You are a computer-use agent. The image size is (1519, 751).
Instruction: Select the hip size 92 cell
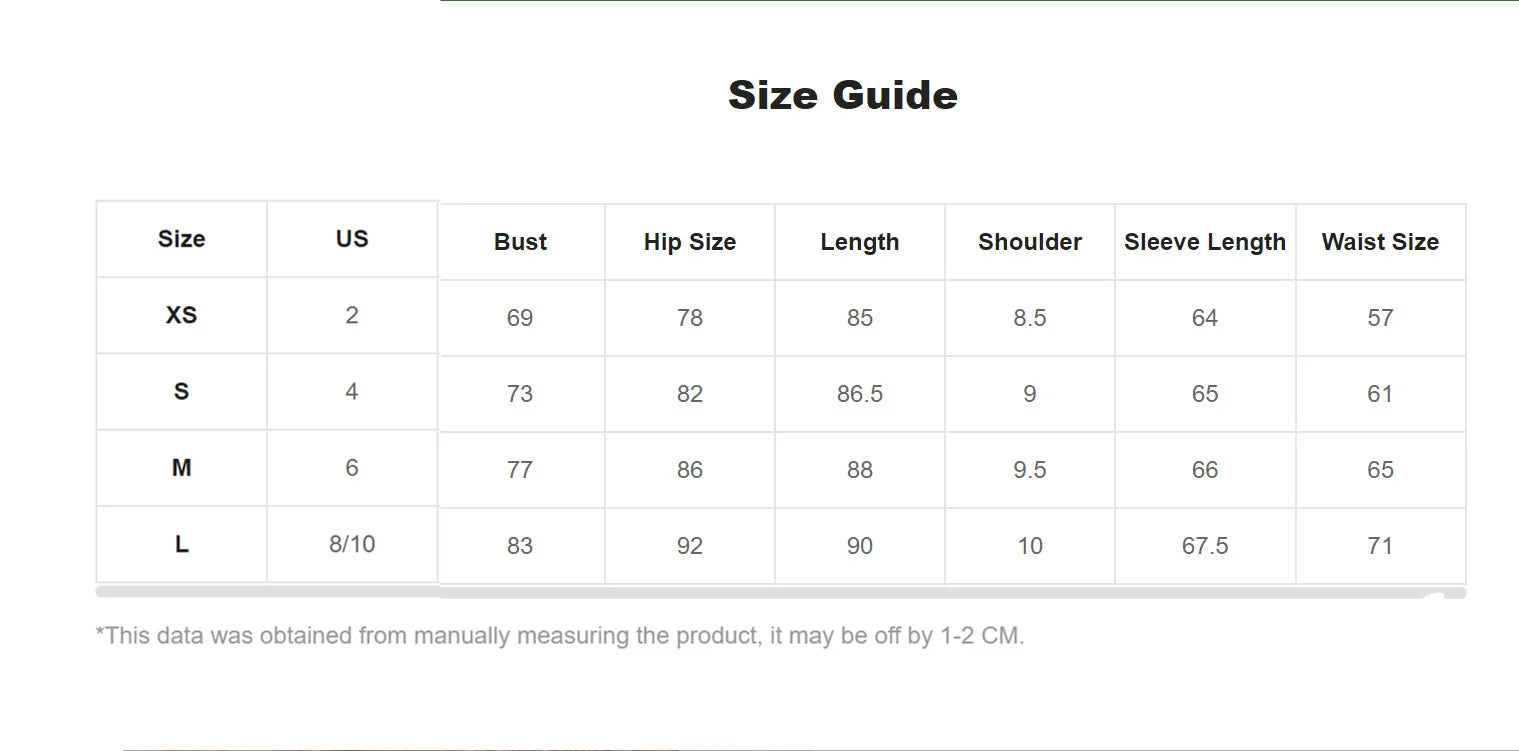click(690, 546)
